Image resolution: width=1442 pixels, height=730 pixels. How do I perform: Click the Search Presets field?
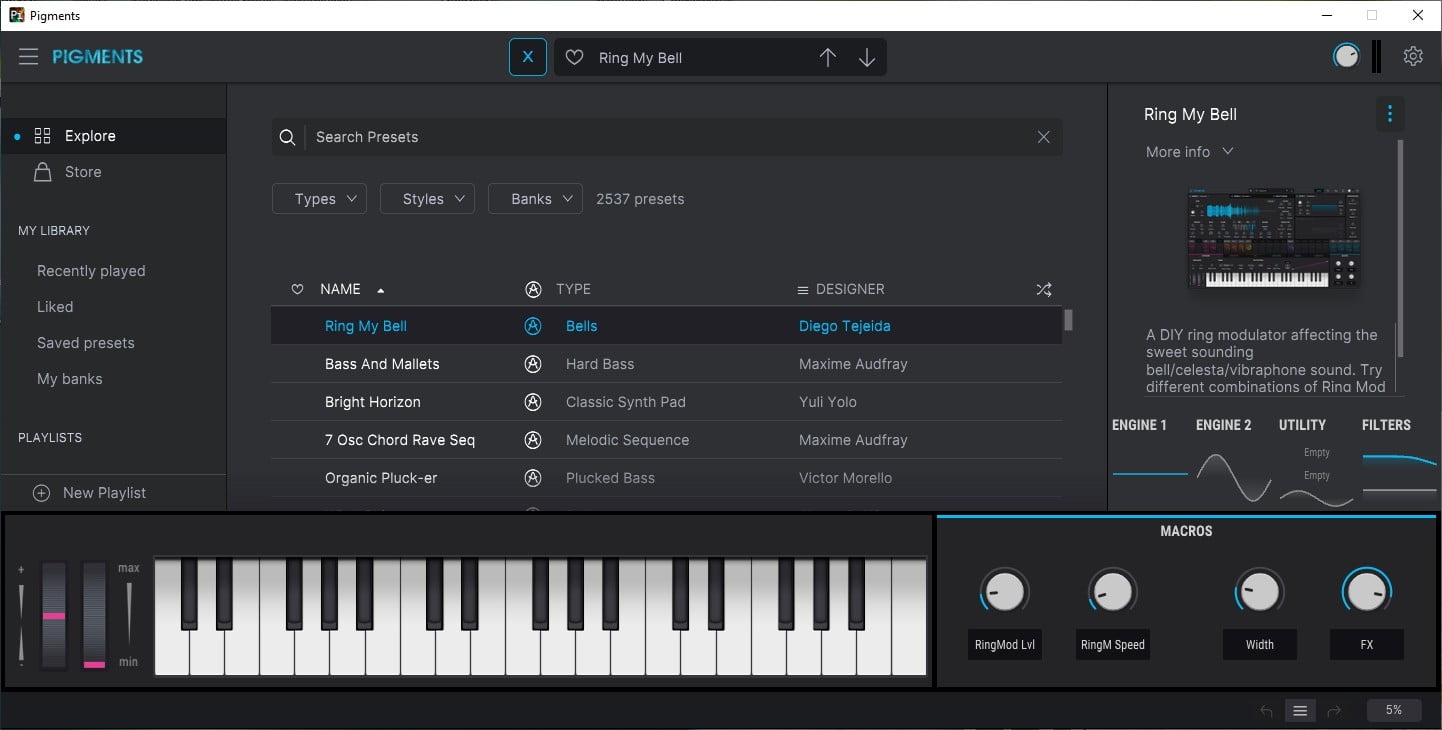pos(667,137)
